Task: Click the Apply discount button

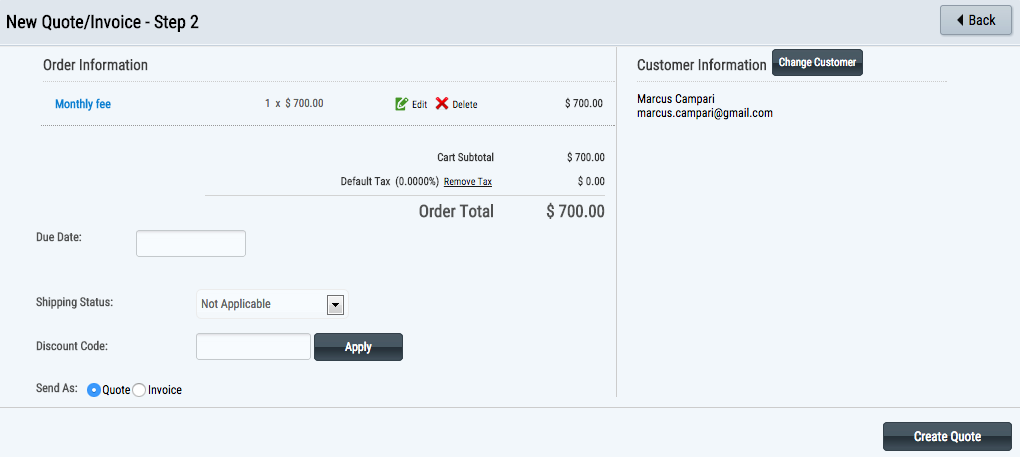Action: 358,346
